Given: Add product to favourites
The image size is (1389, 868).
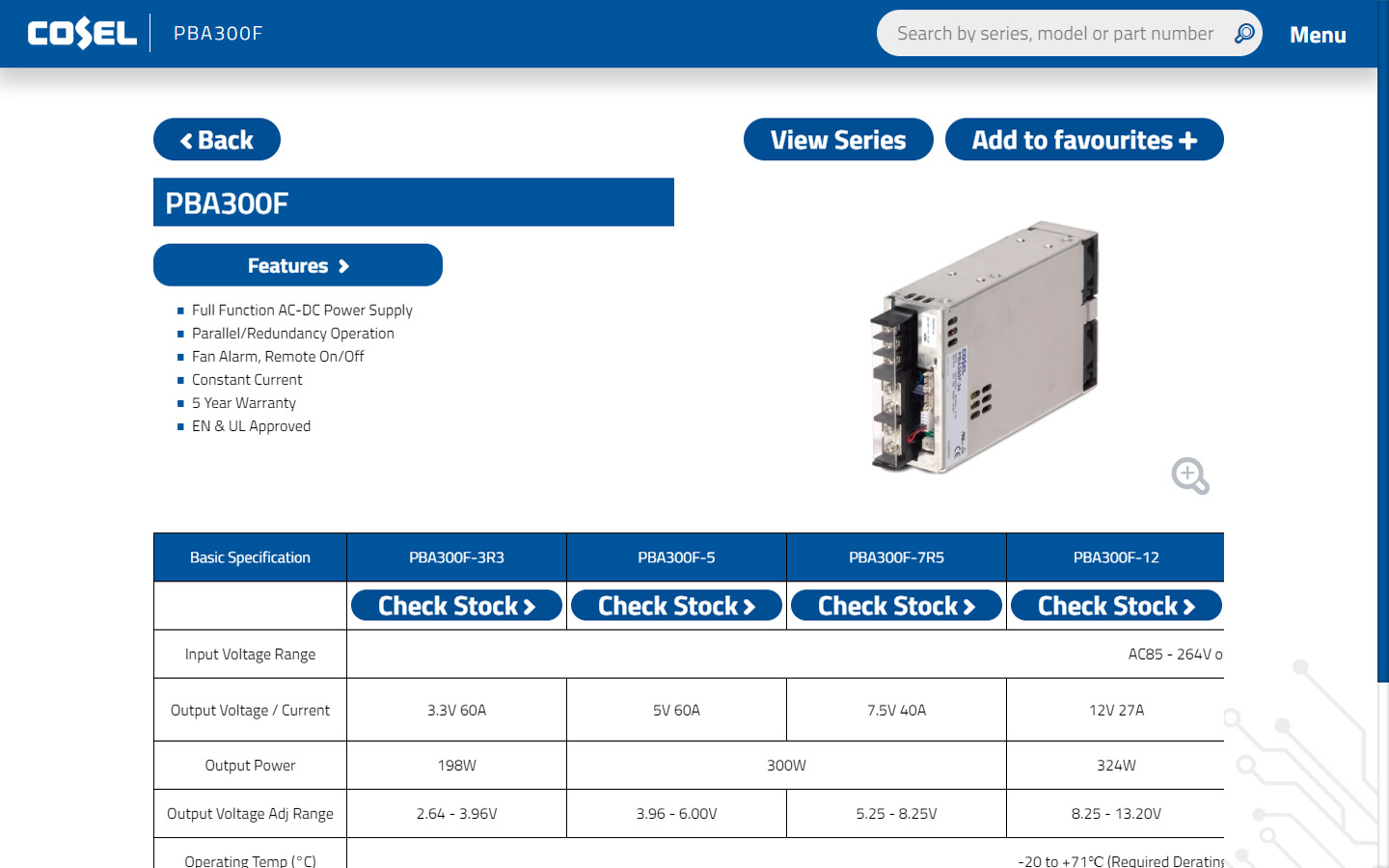Looking at the screenshot, I should pyautogui.click(x=1083, y=140).
